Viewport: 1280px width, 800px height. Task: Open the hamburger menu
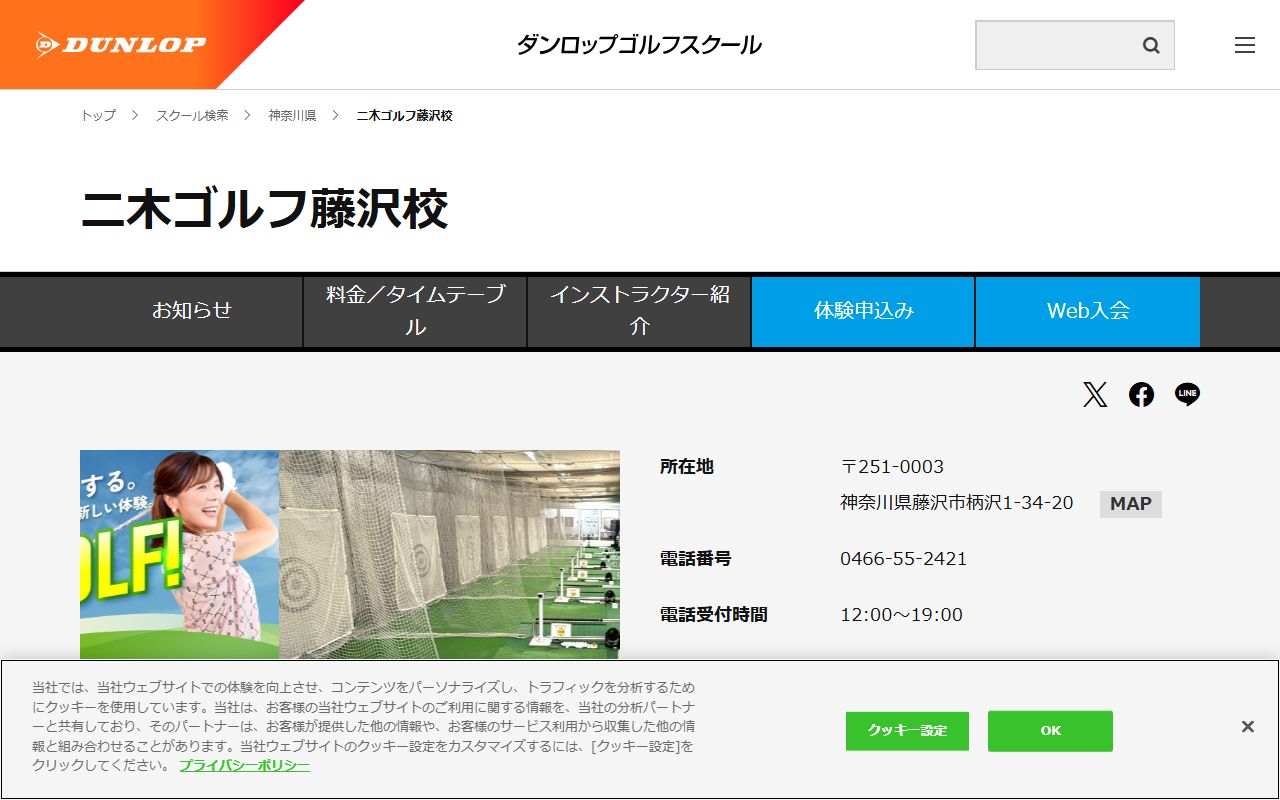(x=1245, y=45)
